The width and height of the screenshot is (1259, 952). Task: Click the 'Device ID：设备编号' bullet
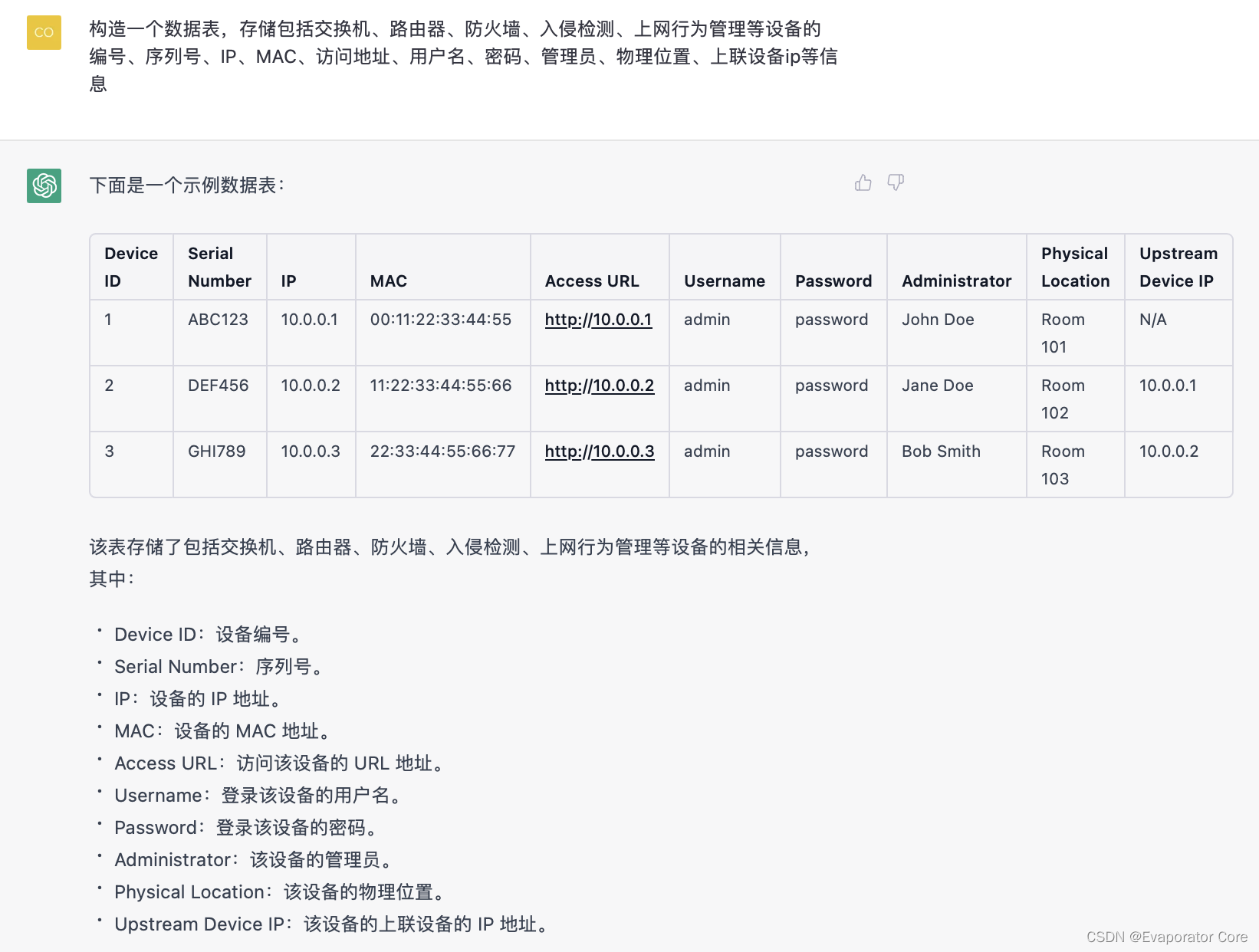[208, 635]
